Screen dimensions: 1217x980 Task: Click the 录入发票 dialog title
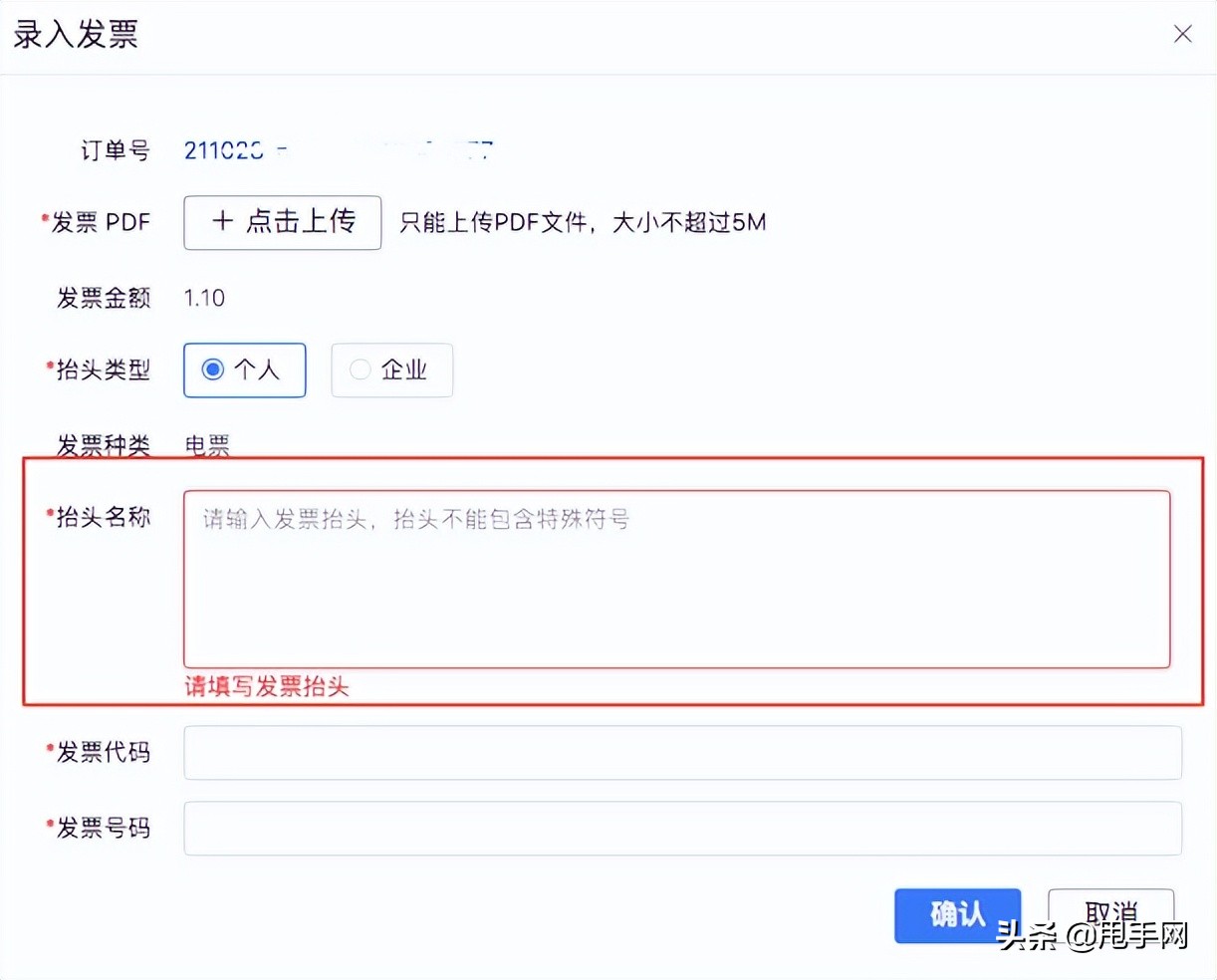[x=75, y=34]
